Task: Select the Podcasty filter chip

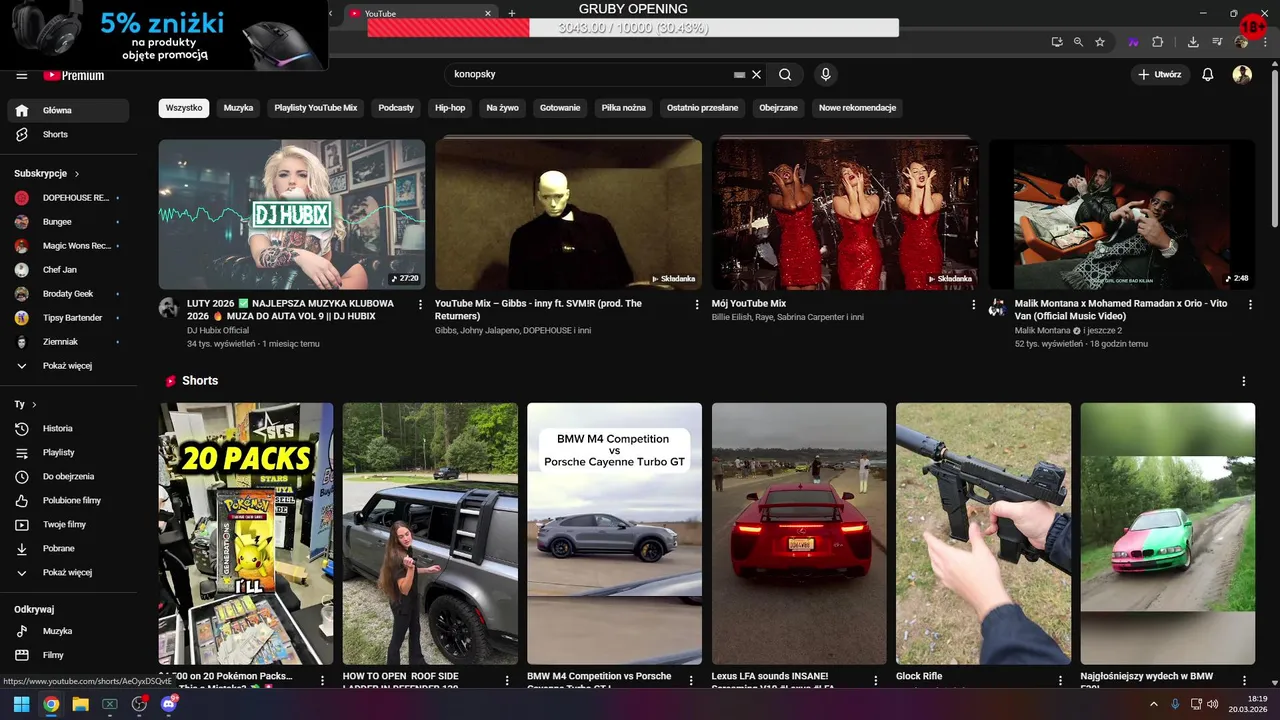Action: click(x=396, y=108)
